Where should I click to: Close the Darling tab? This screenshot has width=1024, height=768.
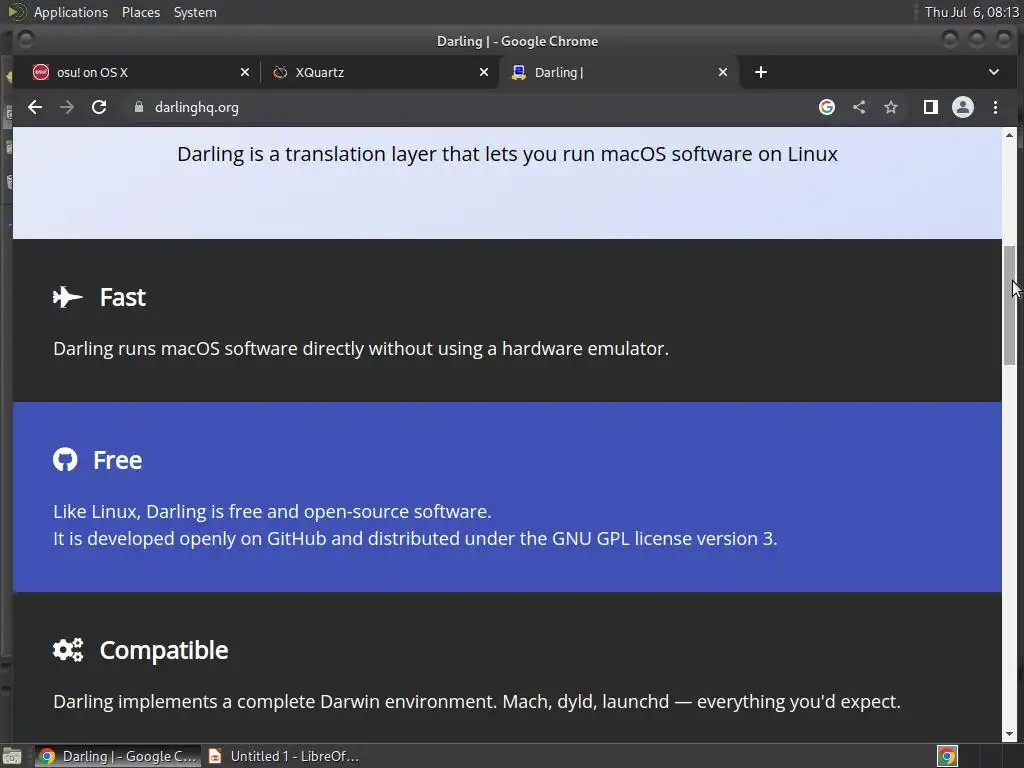[723, 72]
